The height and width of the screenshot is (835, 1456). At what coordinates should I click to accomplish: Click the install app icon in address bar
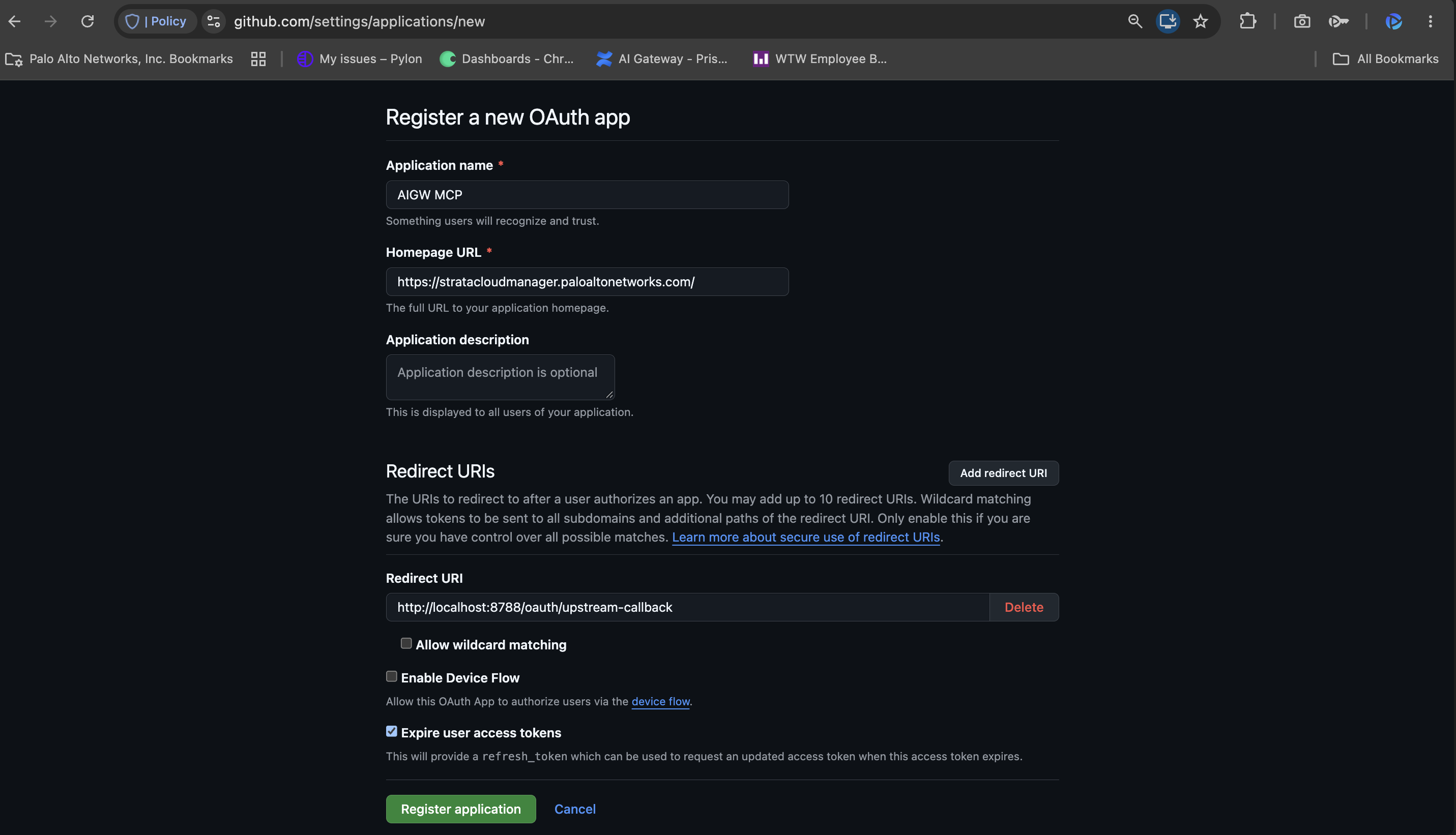[x=1168, y=21]
